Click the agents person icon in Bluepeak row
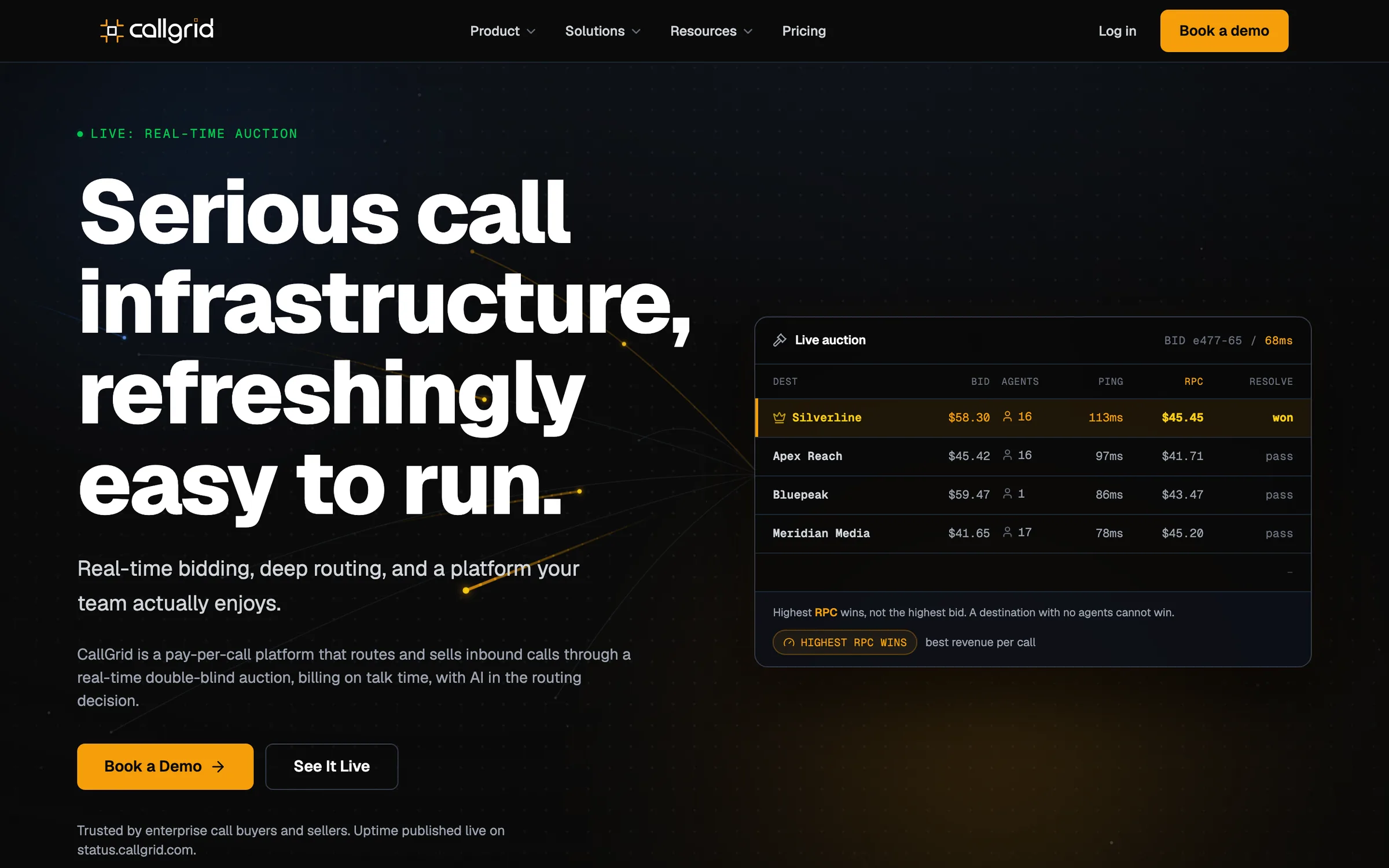1389x868 pixels. click(1008, 494)
